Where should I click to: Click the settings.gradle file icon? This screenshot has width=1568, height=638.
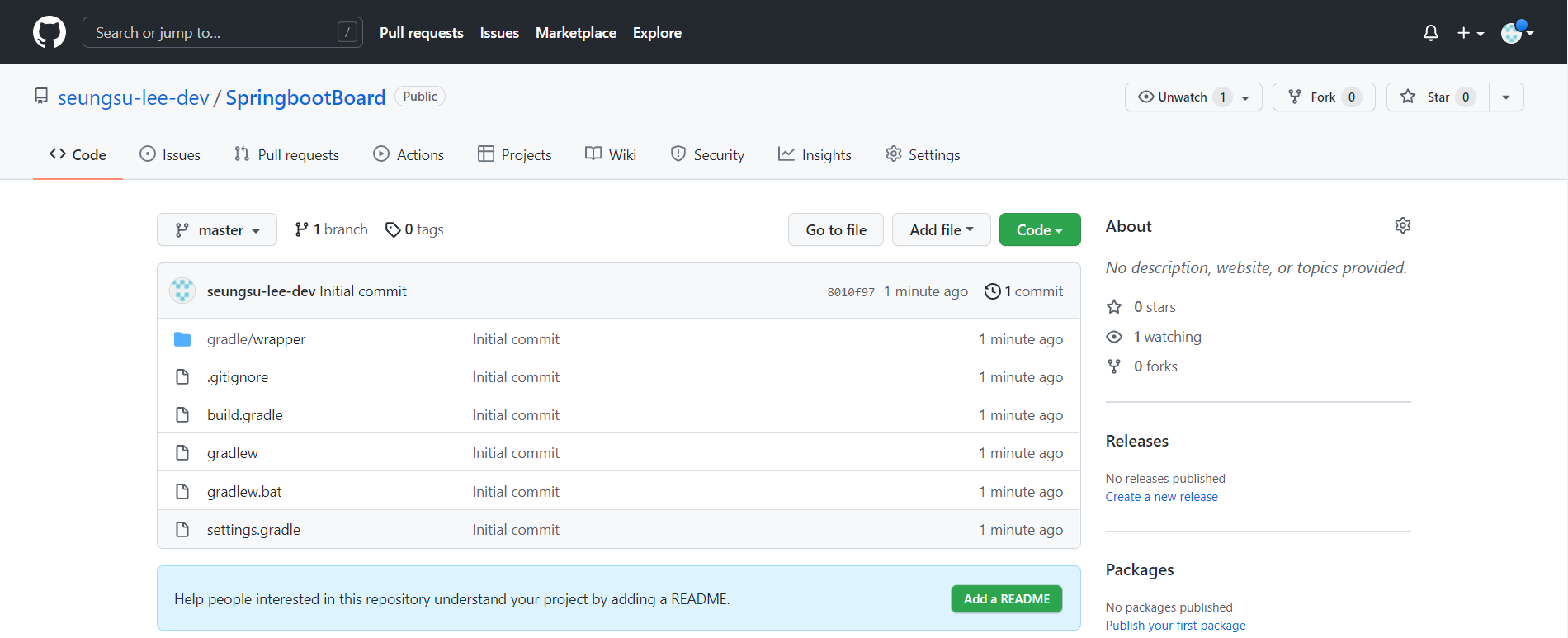182,530
